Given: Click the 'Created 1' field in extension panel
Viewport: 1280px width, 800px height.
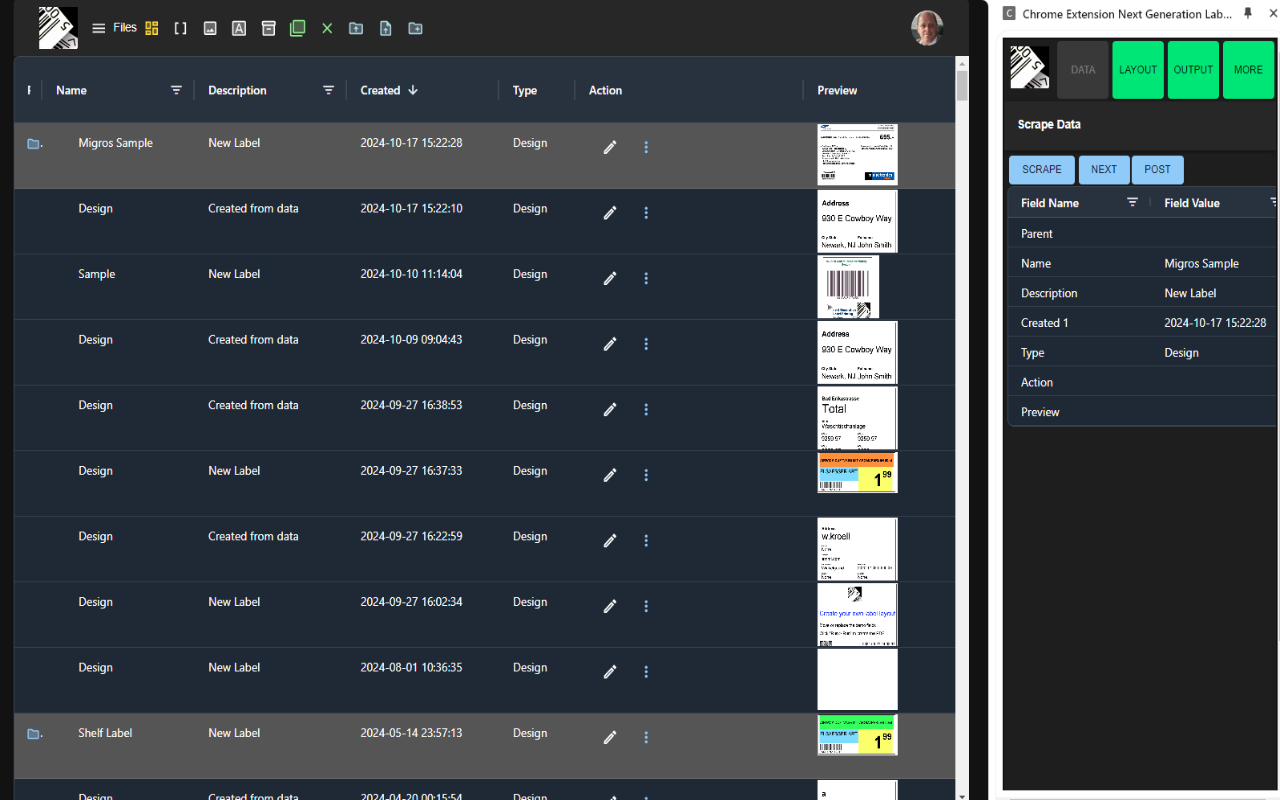Looking at the screenshot, I should (x=1045, y=323).
